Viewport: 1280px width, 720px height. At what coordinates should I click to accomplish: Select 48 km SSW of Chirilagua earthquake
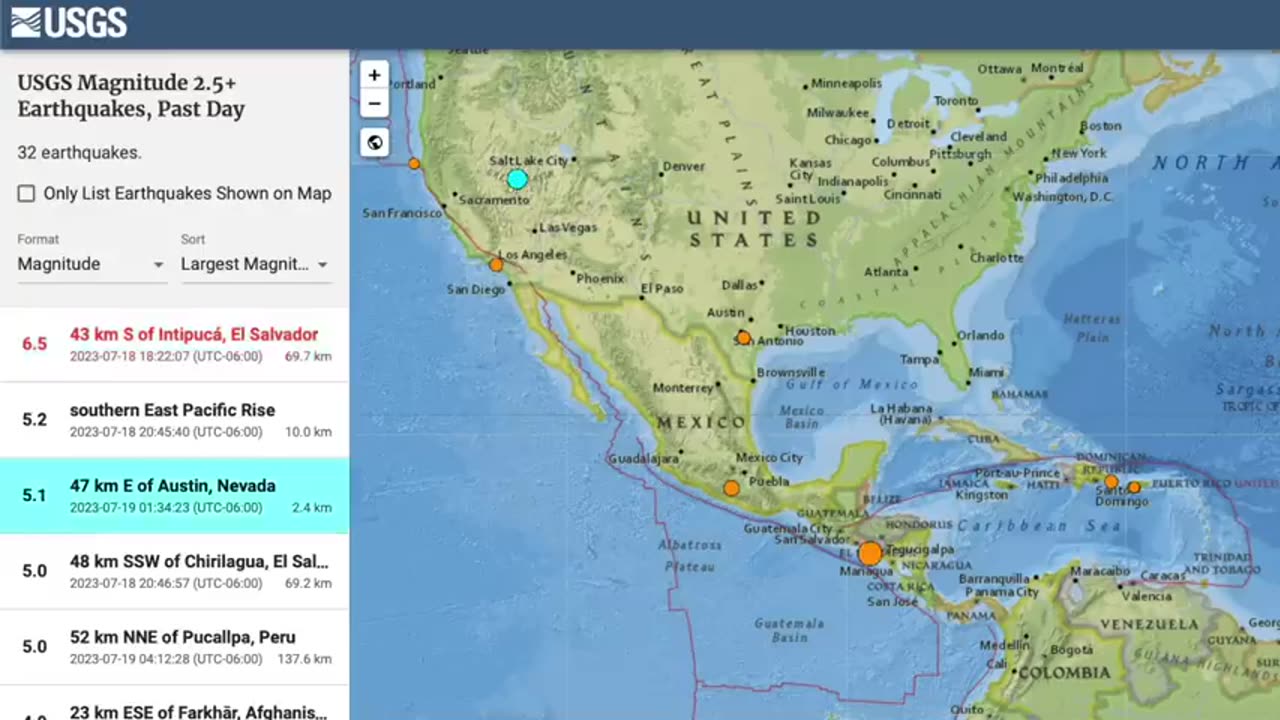tap(174, 572)
